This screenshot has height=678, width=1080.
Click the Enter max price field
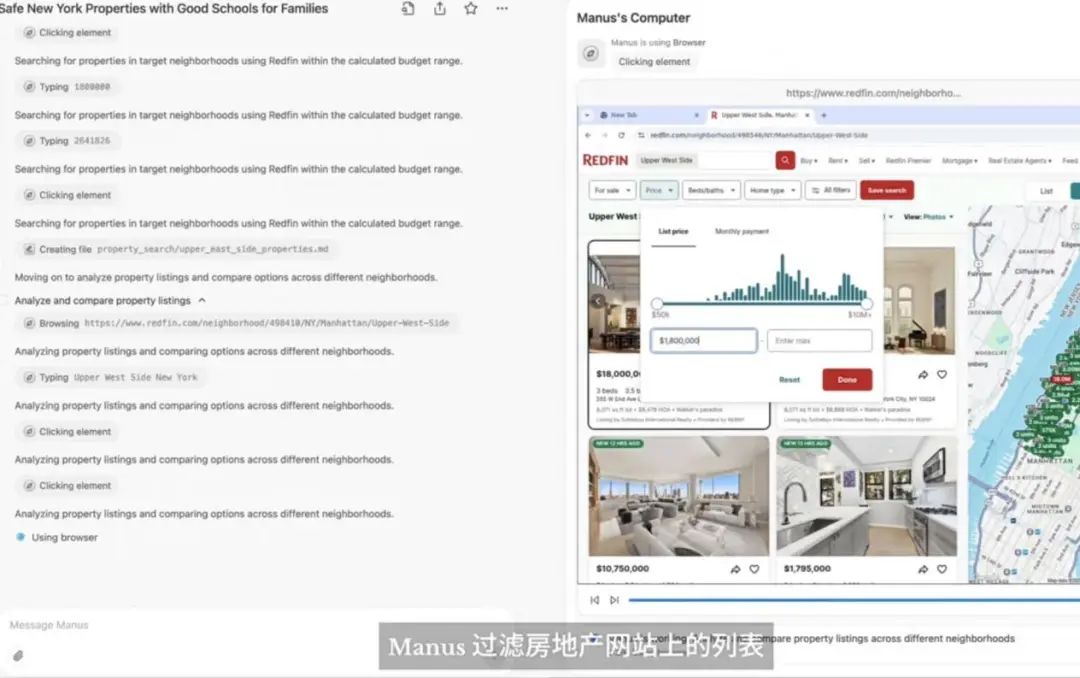[x=819, y=340]
